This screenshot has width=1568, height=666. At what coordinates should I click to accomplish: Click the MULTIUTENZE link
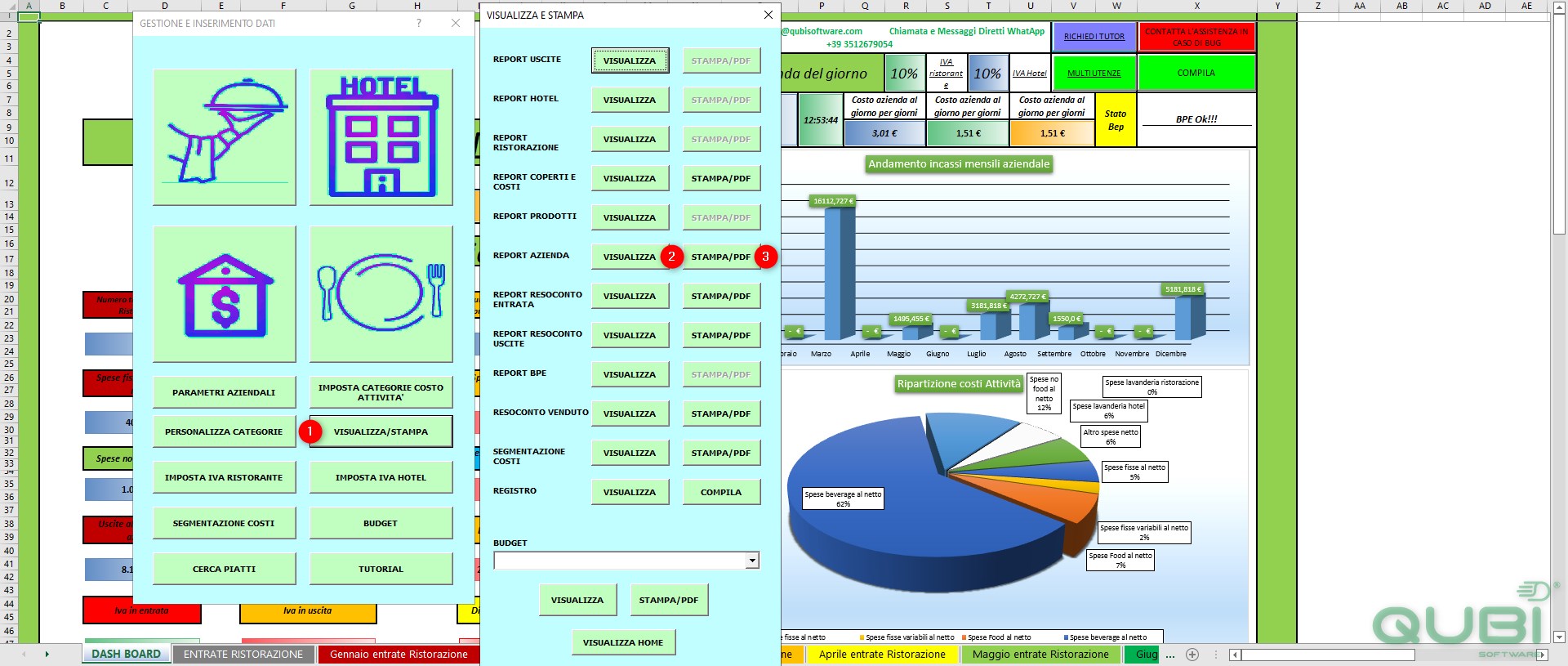click(1094, 73)
